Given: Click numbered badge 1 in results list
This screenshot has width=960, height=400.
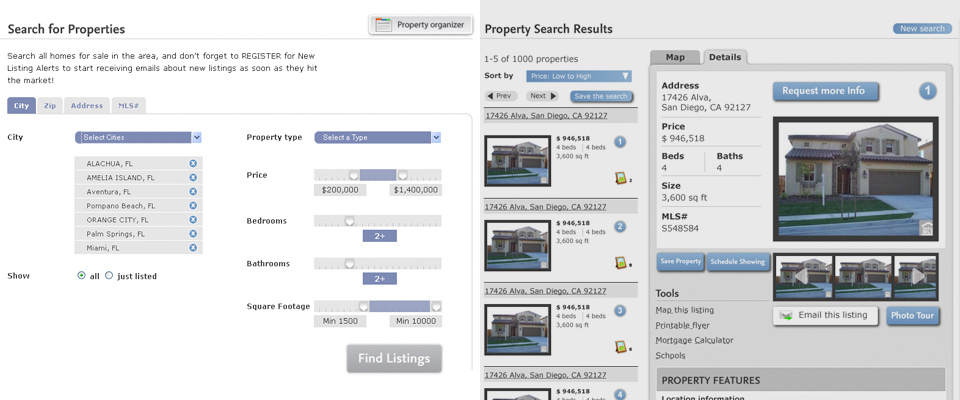Looking at the screenshot, I should [x=620, y=142].
